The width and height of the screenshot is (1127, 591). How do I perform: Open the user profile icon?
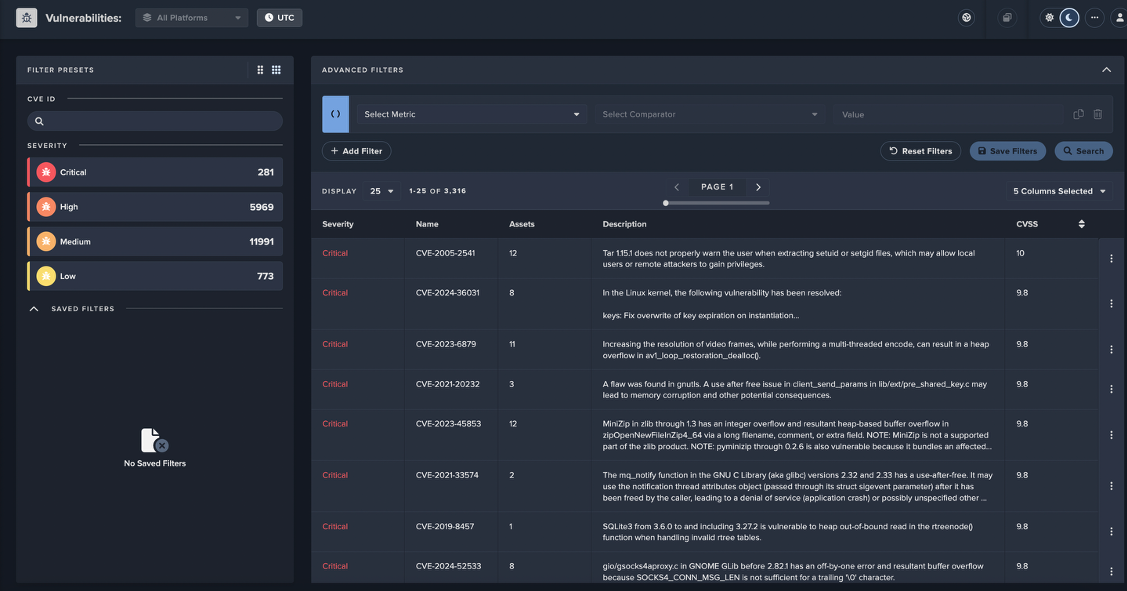1120,17
